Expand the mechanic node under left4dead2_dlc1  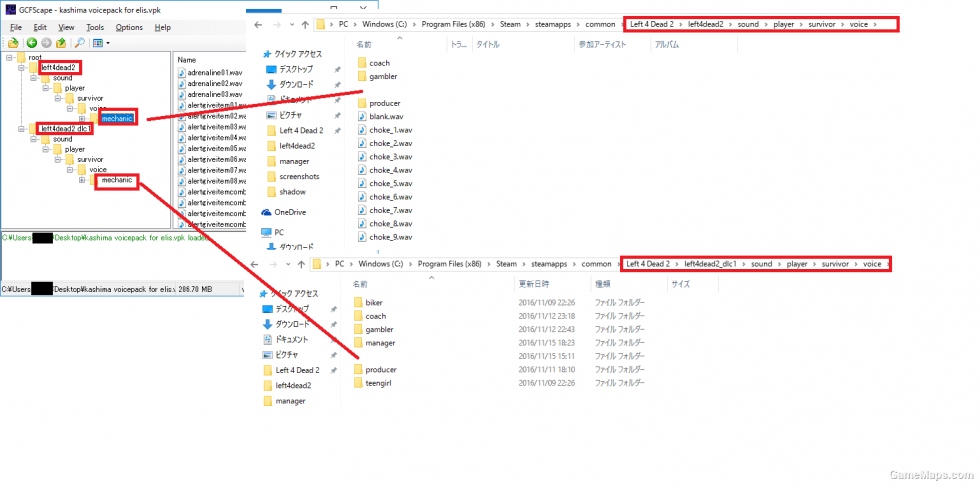click(x=82, y=180)
